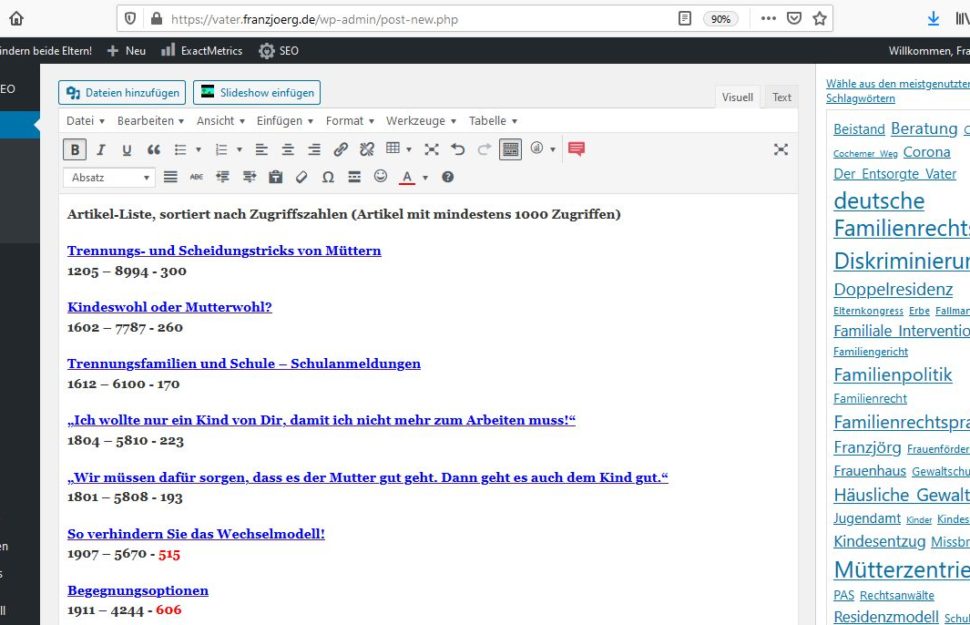Open the Absatz paragraph format dropdown
Image resolution: width=970 pixels, height=625 pixels.
point(108,178)
